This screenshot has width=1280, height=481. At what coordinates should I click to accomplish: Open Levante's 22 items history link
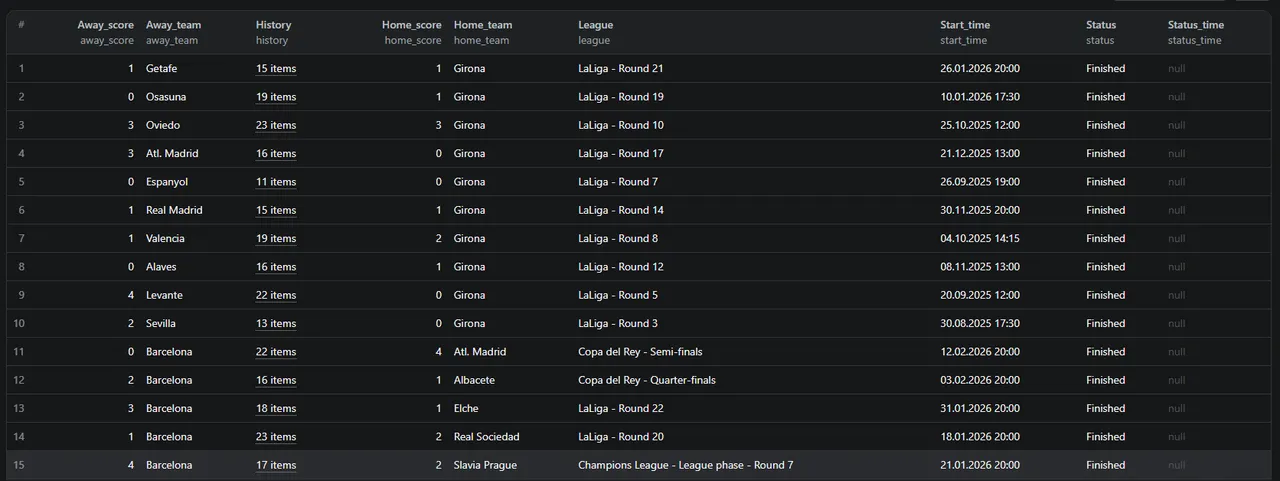[276, 296]
